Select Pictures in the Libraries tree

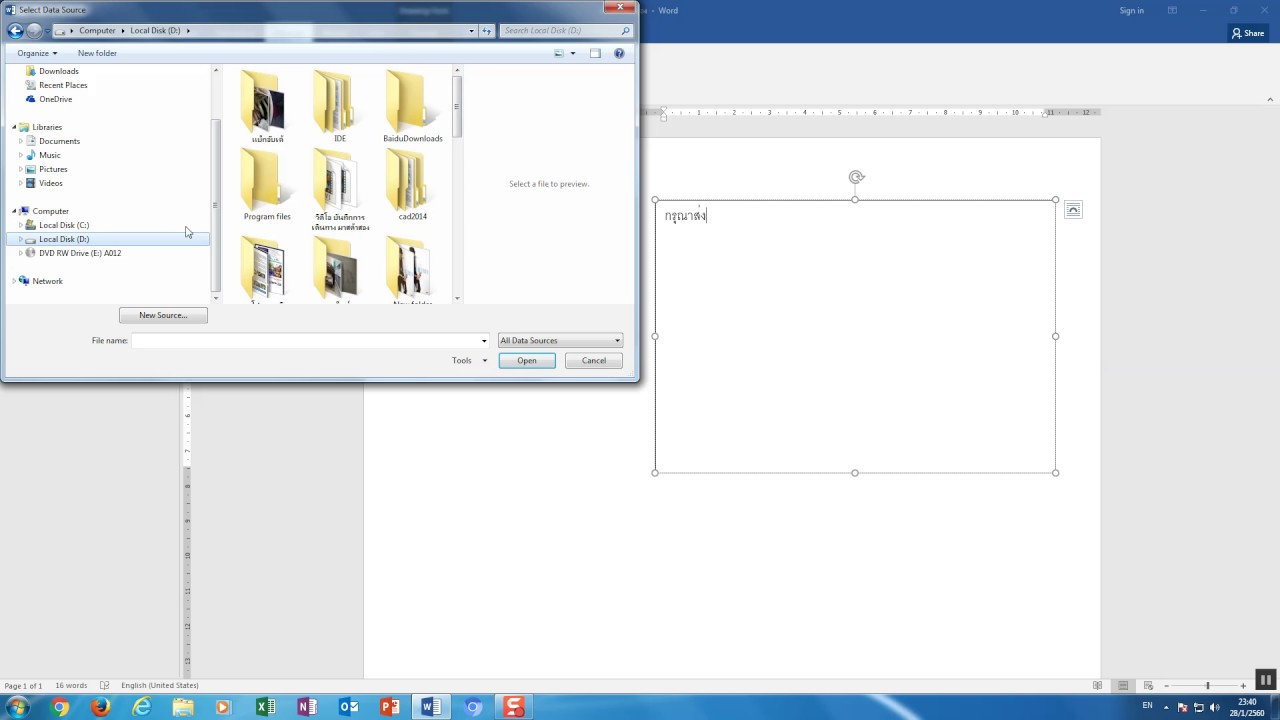(53, 169)
